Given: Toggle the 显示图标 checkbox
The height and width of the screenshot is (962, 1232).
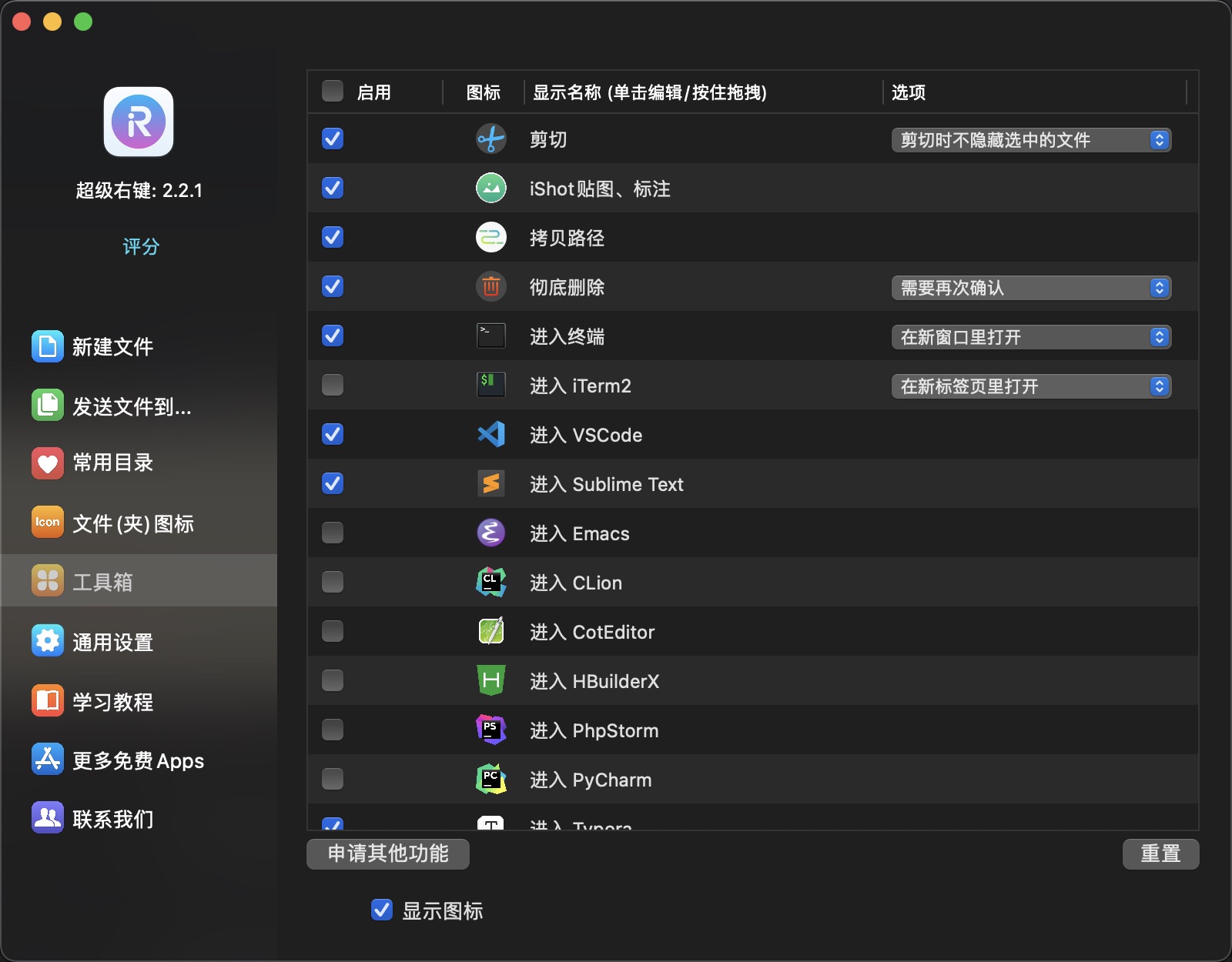Looking at the screenshot, I should tap(382, 910).
